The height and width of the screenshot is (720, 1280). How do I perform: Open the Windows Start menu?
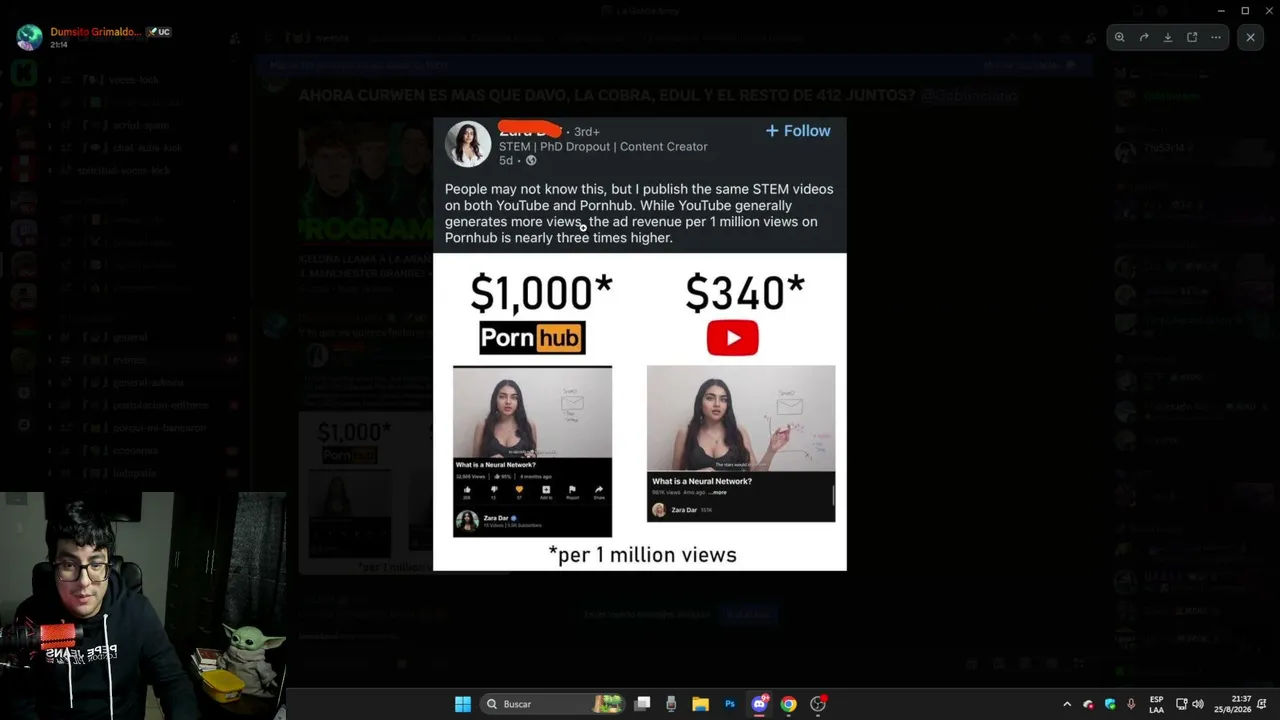[x=463, y=704]
